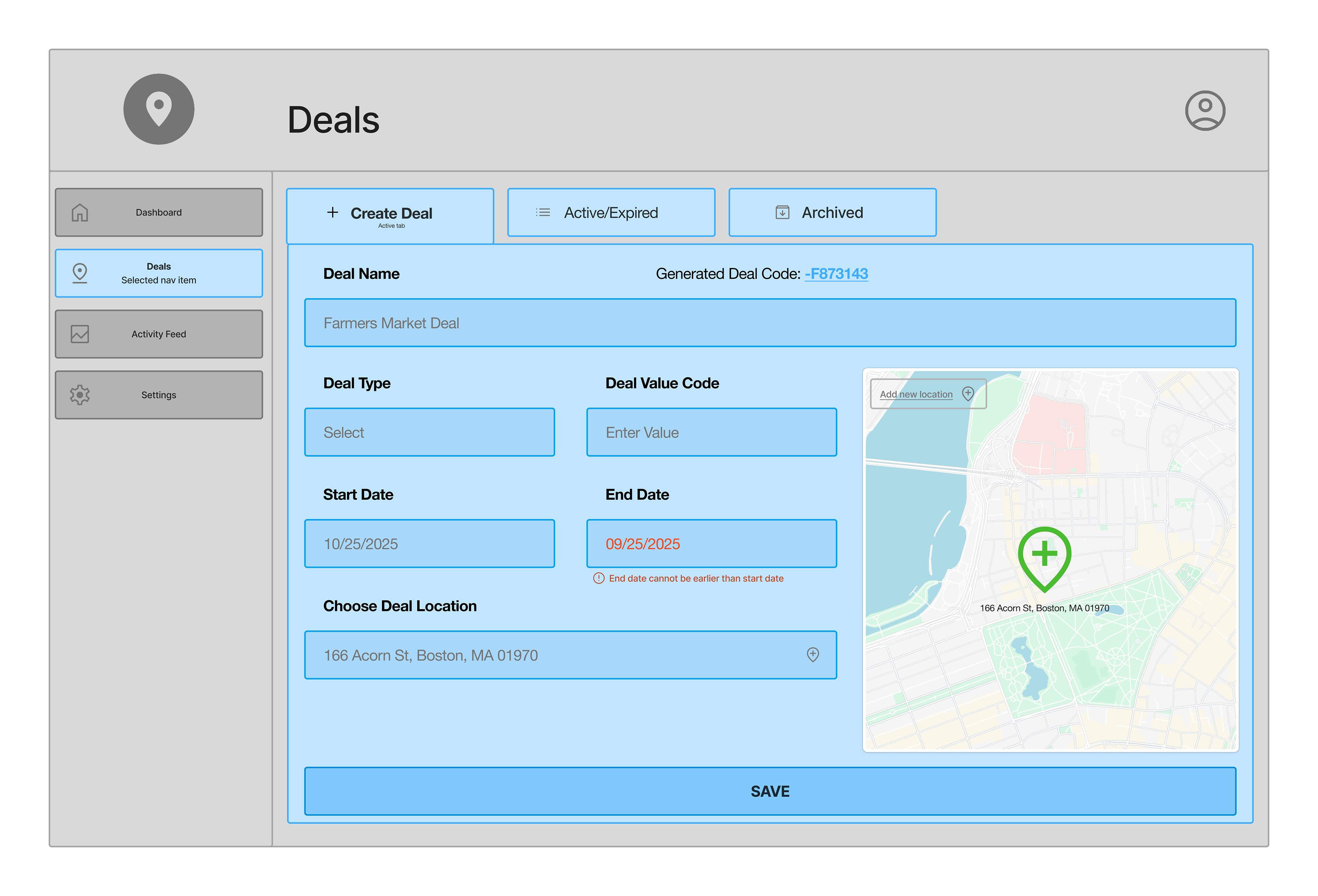Open Activity Feed in sidebar
Screen dimensions: 1318x896
(159, 334)
